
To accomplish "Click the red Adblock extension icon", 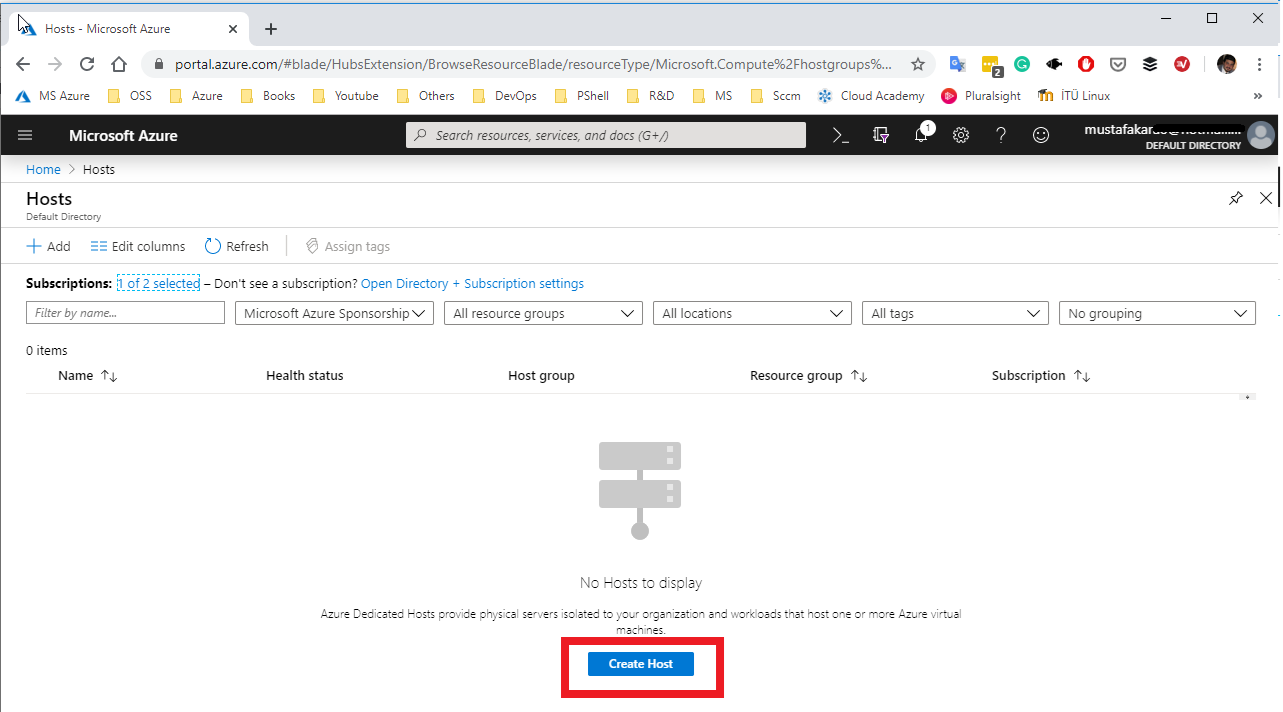I will (x=1086, y=64).
